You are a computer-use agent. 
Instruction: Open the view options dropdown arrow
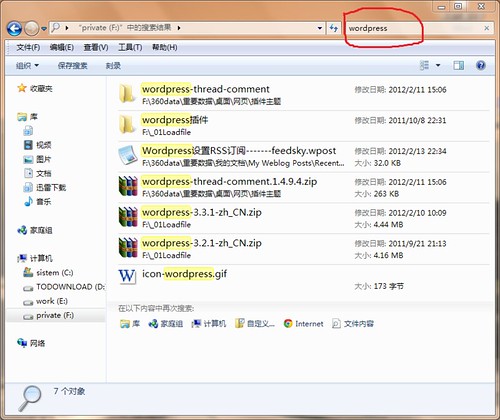[x=438, y=65]
